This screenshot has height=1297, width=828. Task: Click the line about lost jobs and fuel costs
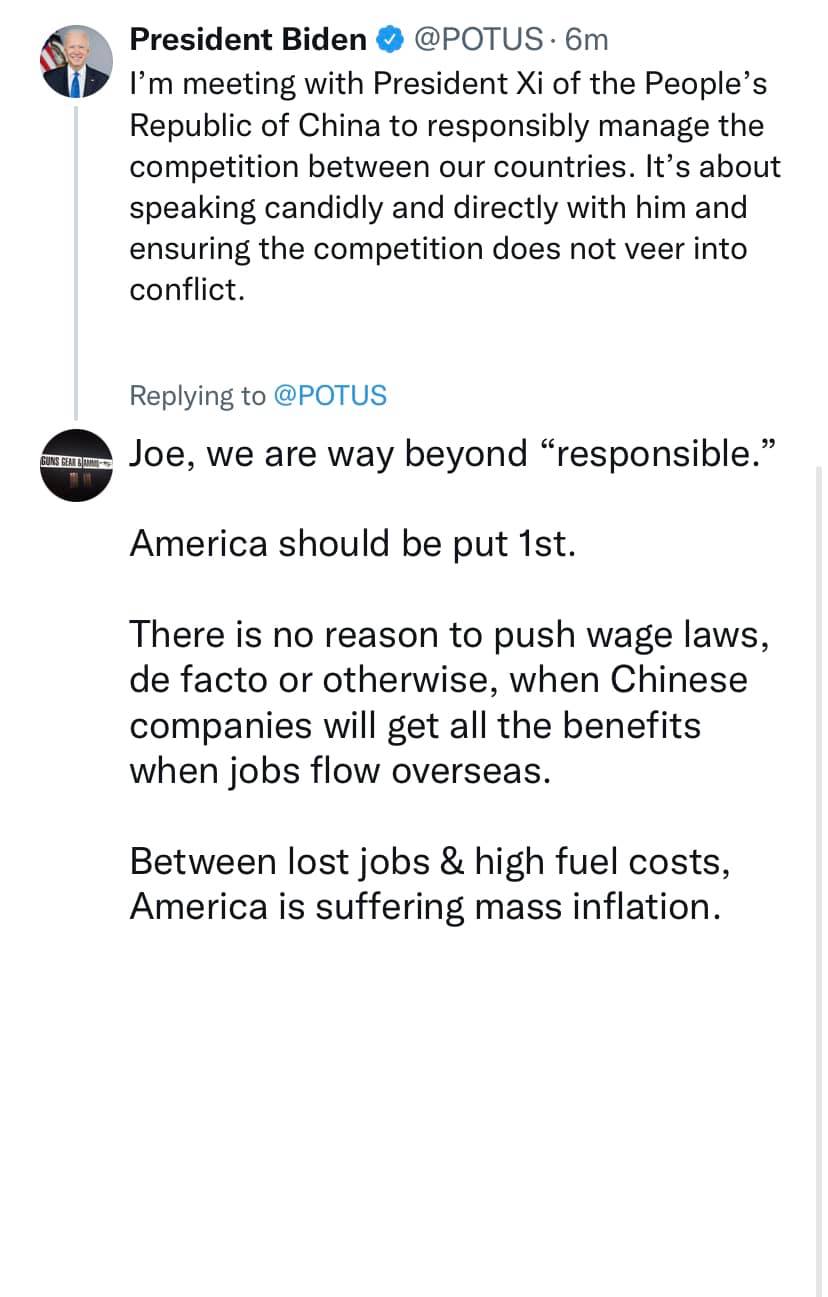click(430, 861)
